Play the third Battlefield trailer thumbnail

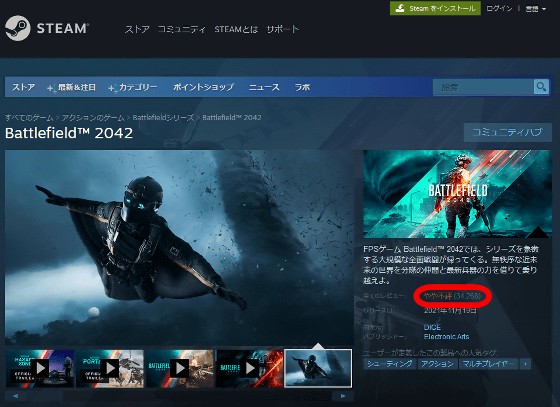[180, 368]
